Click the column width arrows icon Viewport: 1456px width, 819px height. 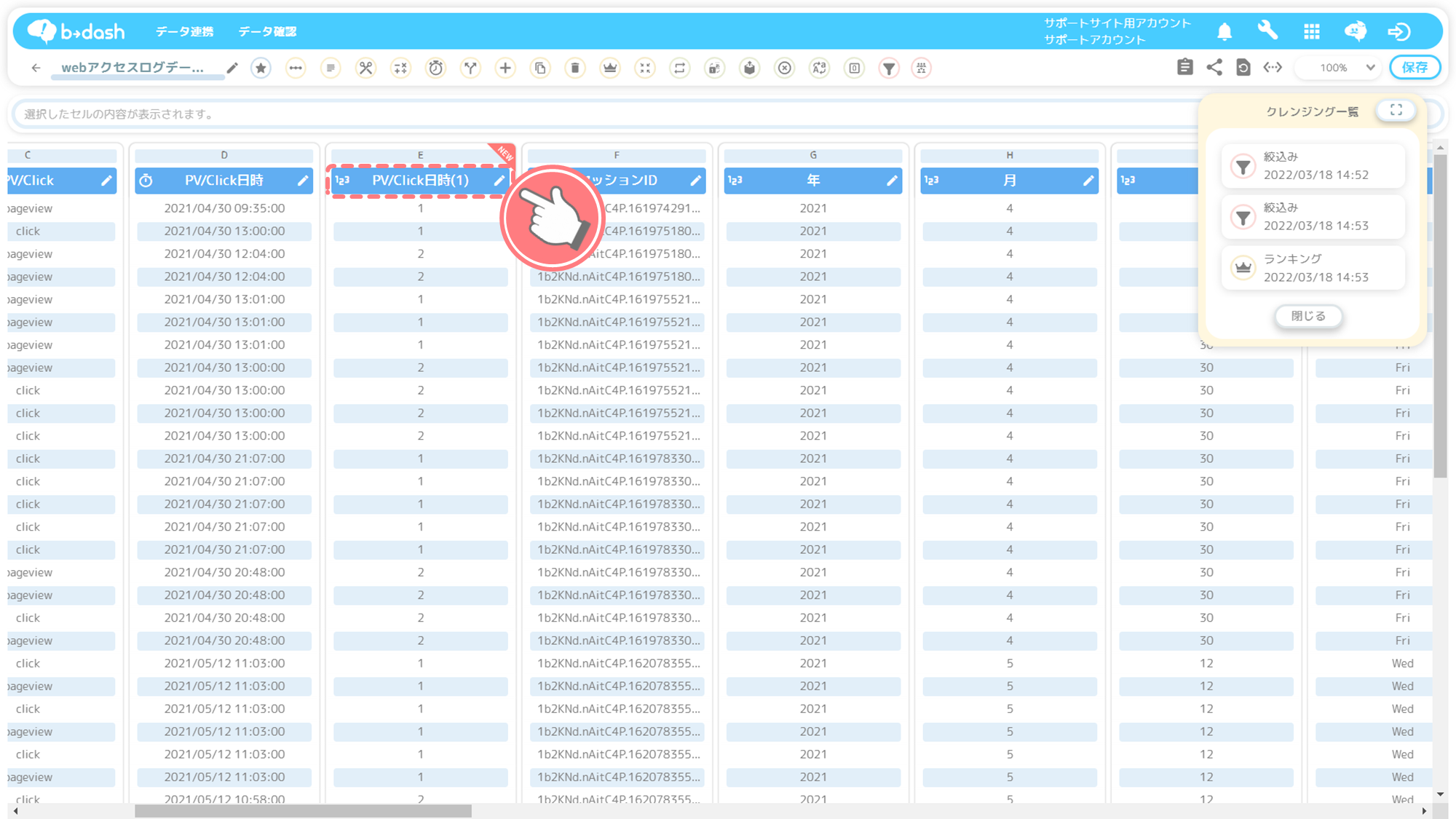click(x=1273, y=67)
